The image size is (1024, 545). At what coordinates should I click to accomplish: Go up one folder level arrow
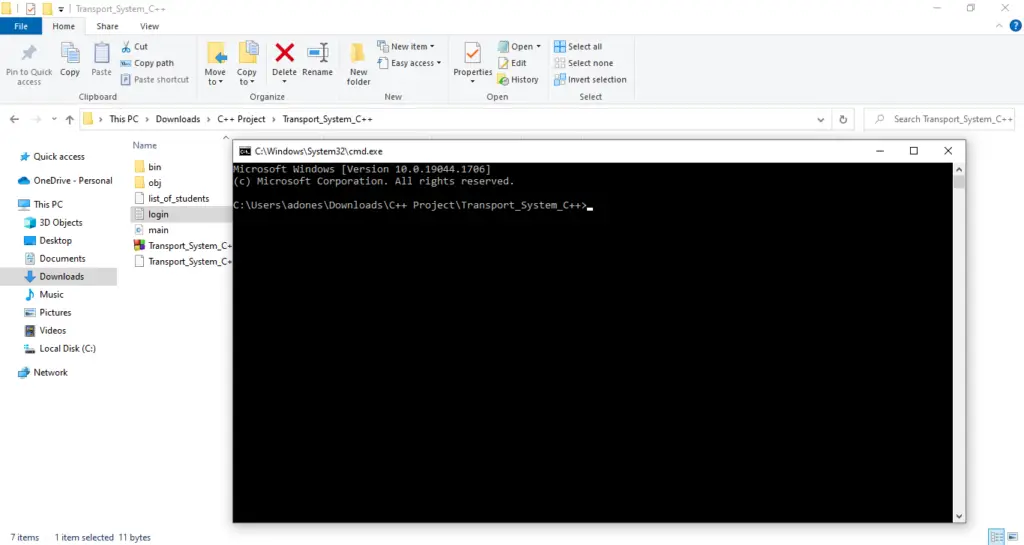(x=69, y=119)
